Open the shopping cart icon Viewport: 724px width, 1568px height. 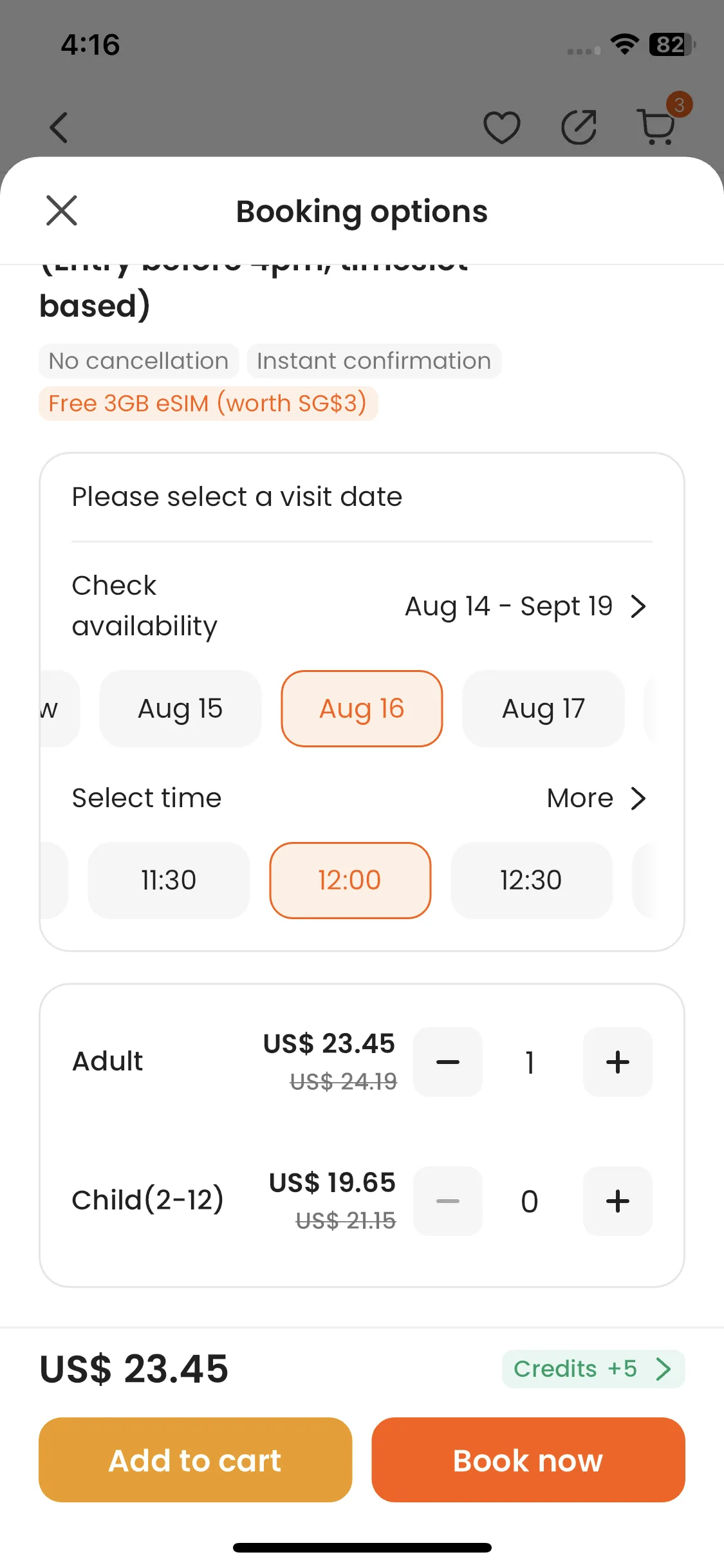[658, 126]
